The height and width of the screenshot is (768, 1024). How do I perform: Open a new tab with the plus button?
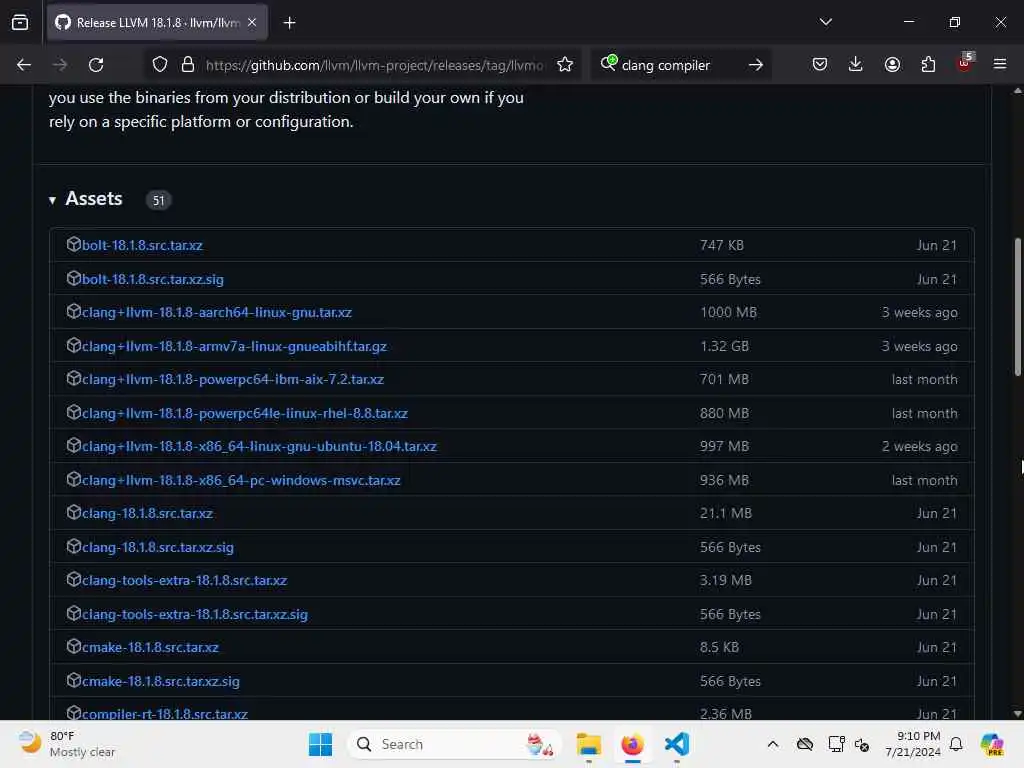click(289, 23)
